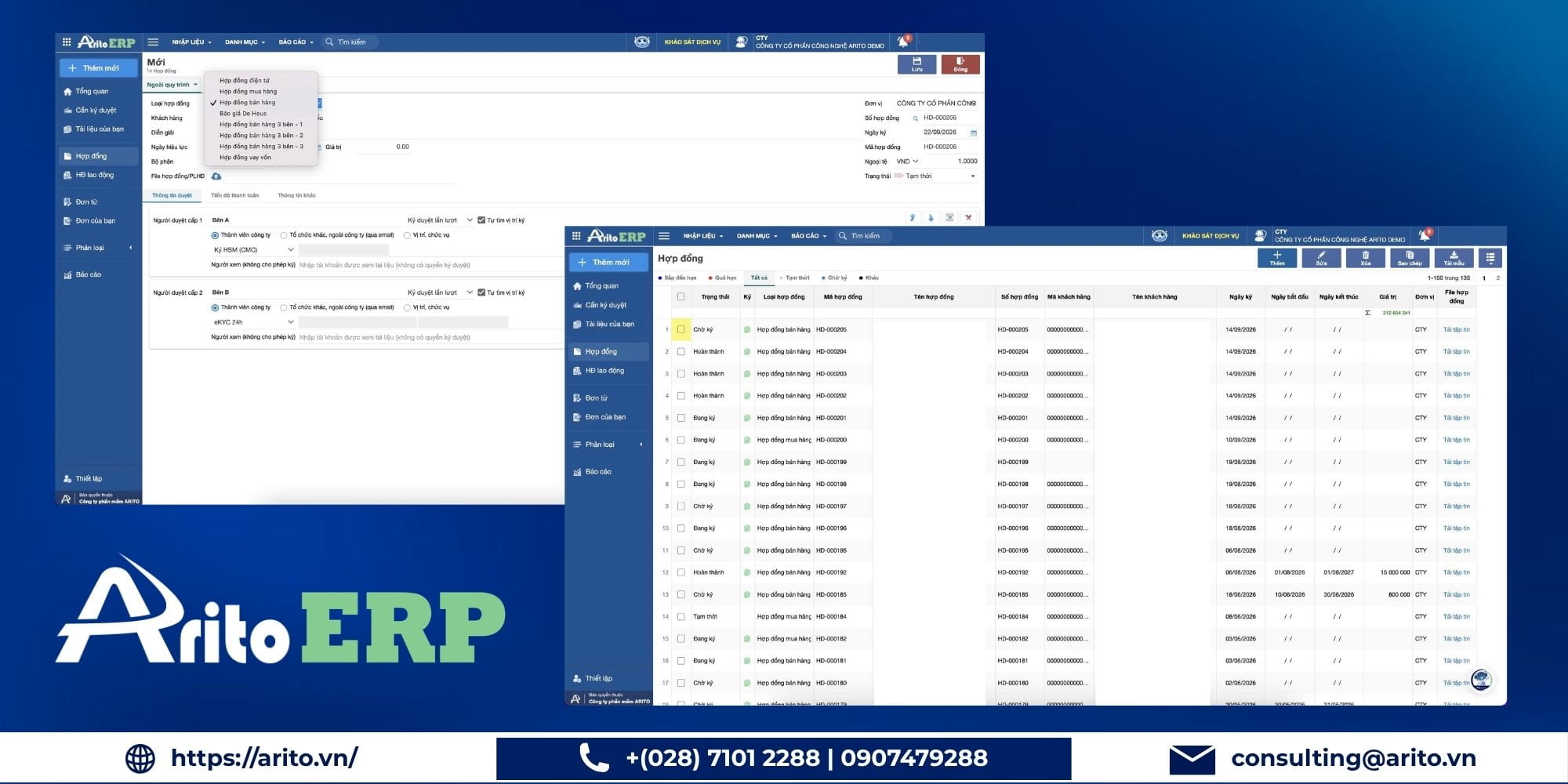Screen dimensions: 1568x784
Task: Click the Thêm add button in the list toolbar
Action: click(1277, 259)
